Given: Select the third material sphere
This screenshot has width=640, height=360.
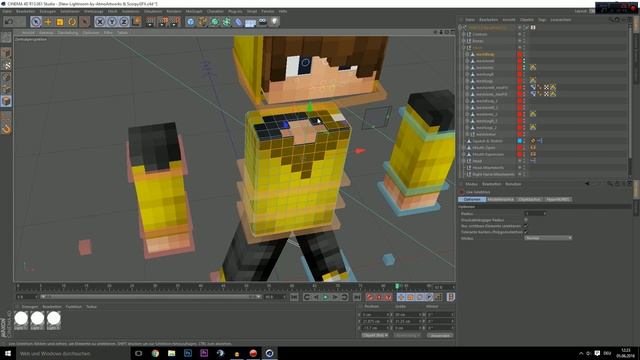Looking at the screenshot, I should pyautogui.click(x=53, y=319).
